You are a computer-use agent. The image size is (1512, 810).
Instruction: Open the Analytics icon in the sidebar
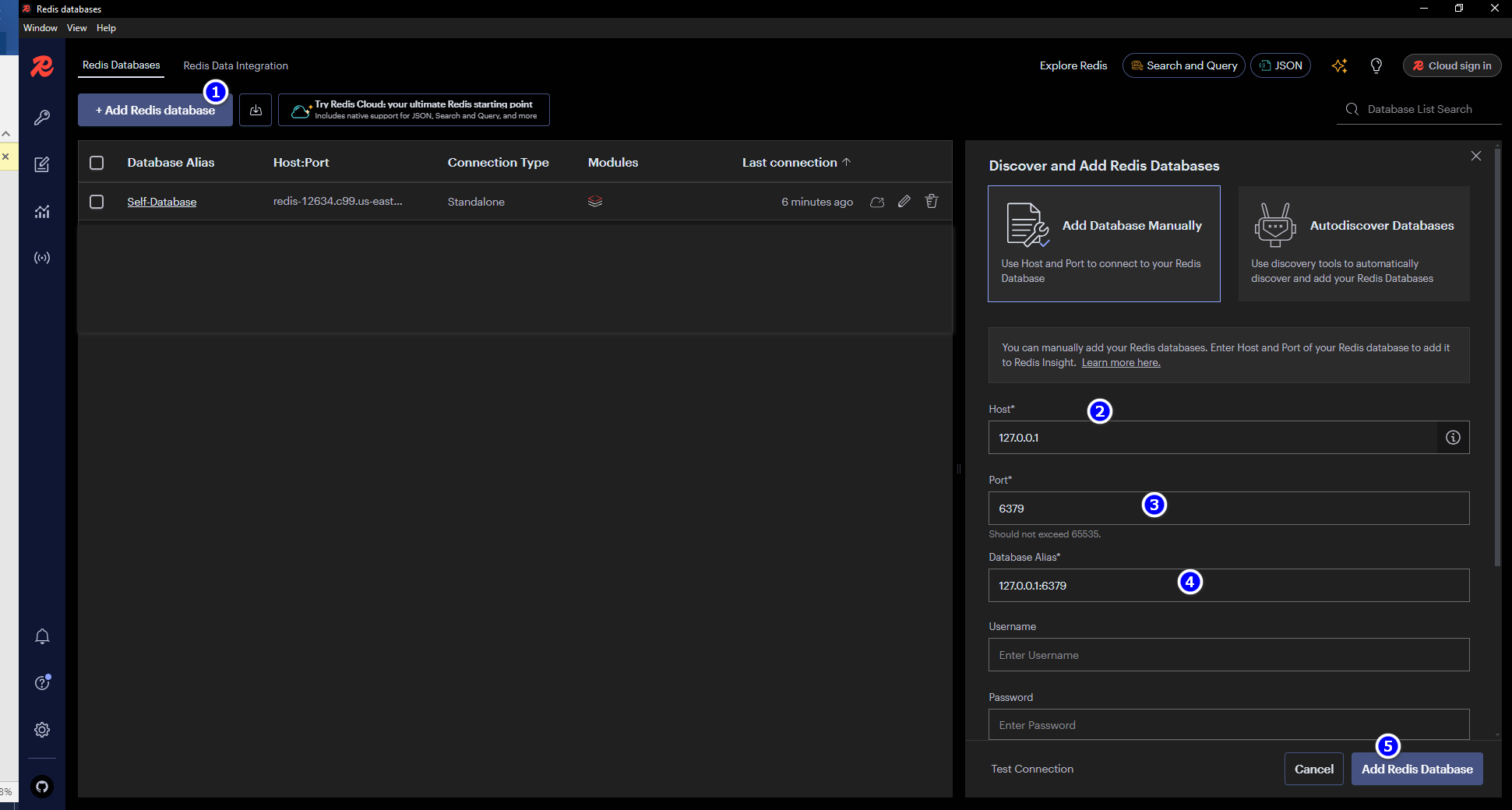click(x=41, y=211)
